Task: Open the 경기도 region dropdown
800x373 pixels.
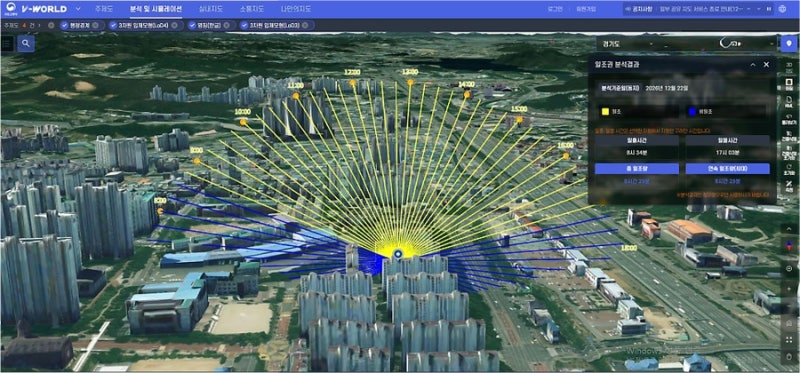Action: click(x=627, y=44)
